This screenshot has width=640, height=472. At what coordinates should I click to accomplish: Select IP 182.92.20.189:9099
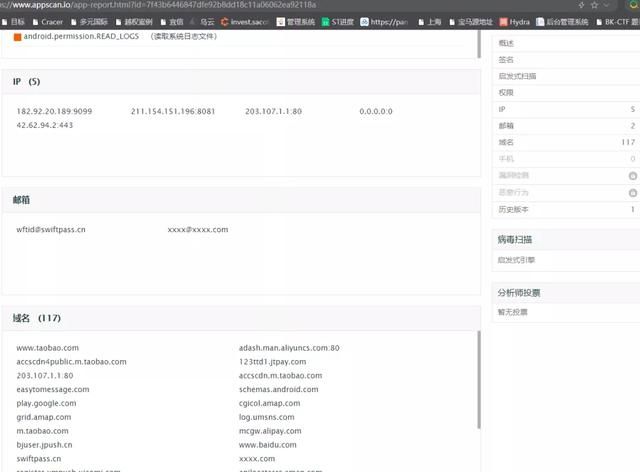[54, 111]
